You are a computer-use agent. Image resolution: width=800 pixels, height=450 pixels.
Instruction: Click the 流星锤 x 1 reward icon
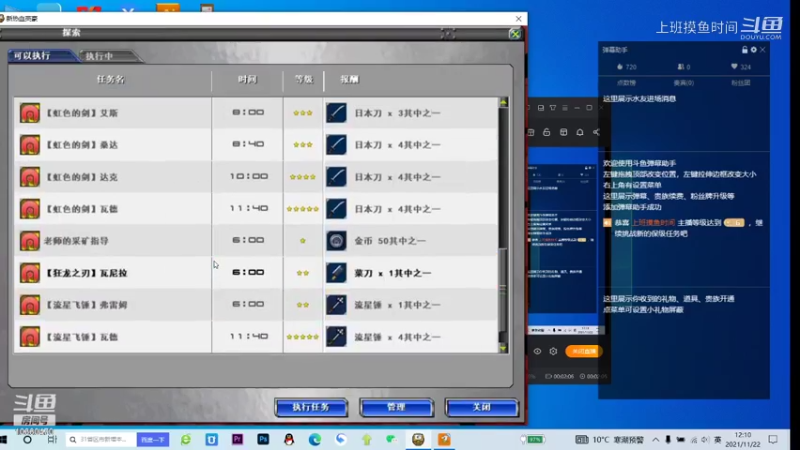click(336, 305)
